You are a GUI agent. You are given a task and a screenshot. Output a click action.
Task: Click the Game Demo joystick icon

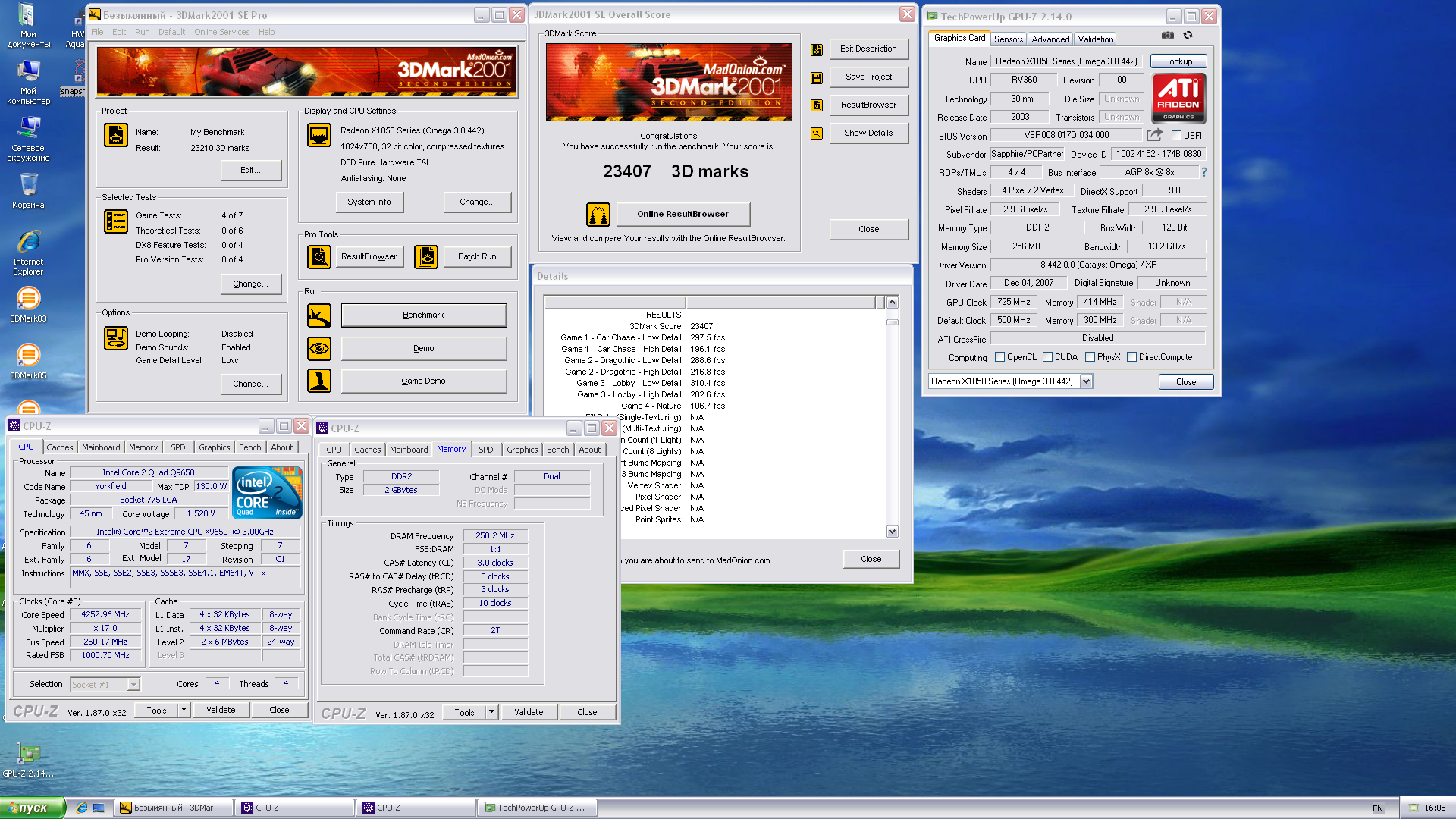pos(319,381)
